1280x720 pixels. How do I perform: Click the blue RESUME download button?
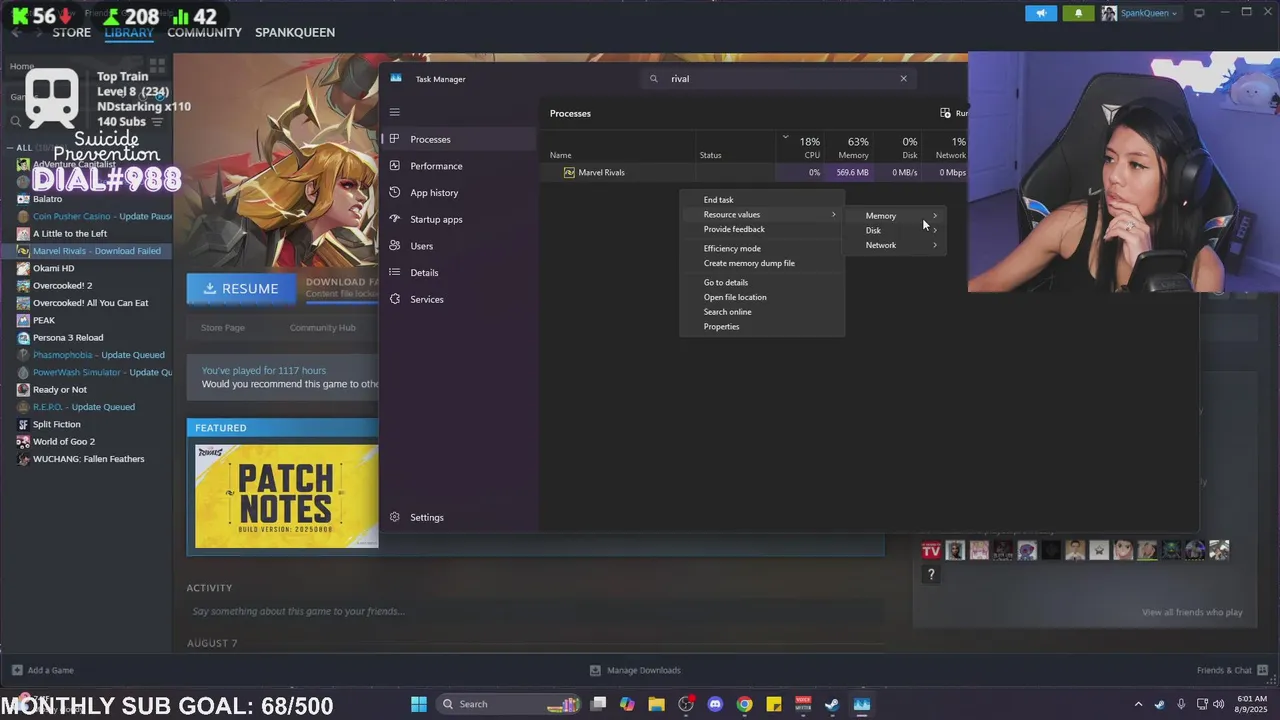tap(241, 288)
